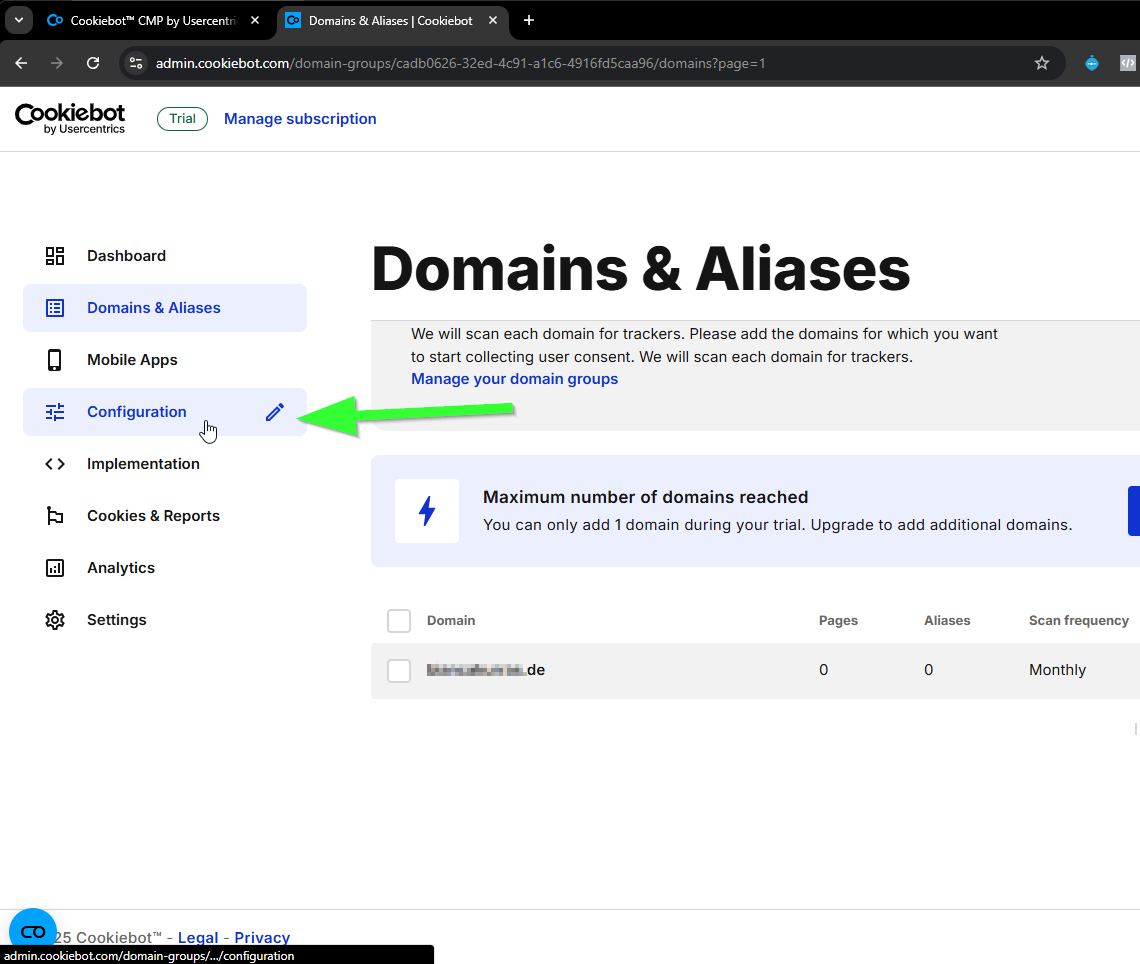Image resolution: width=1140 pixels, height=964 pixels.
Task: Open the Dashboard grid icon
Action: 55,256
